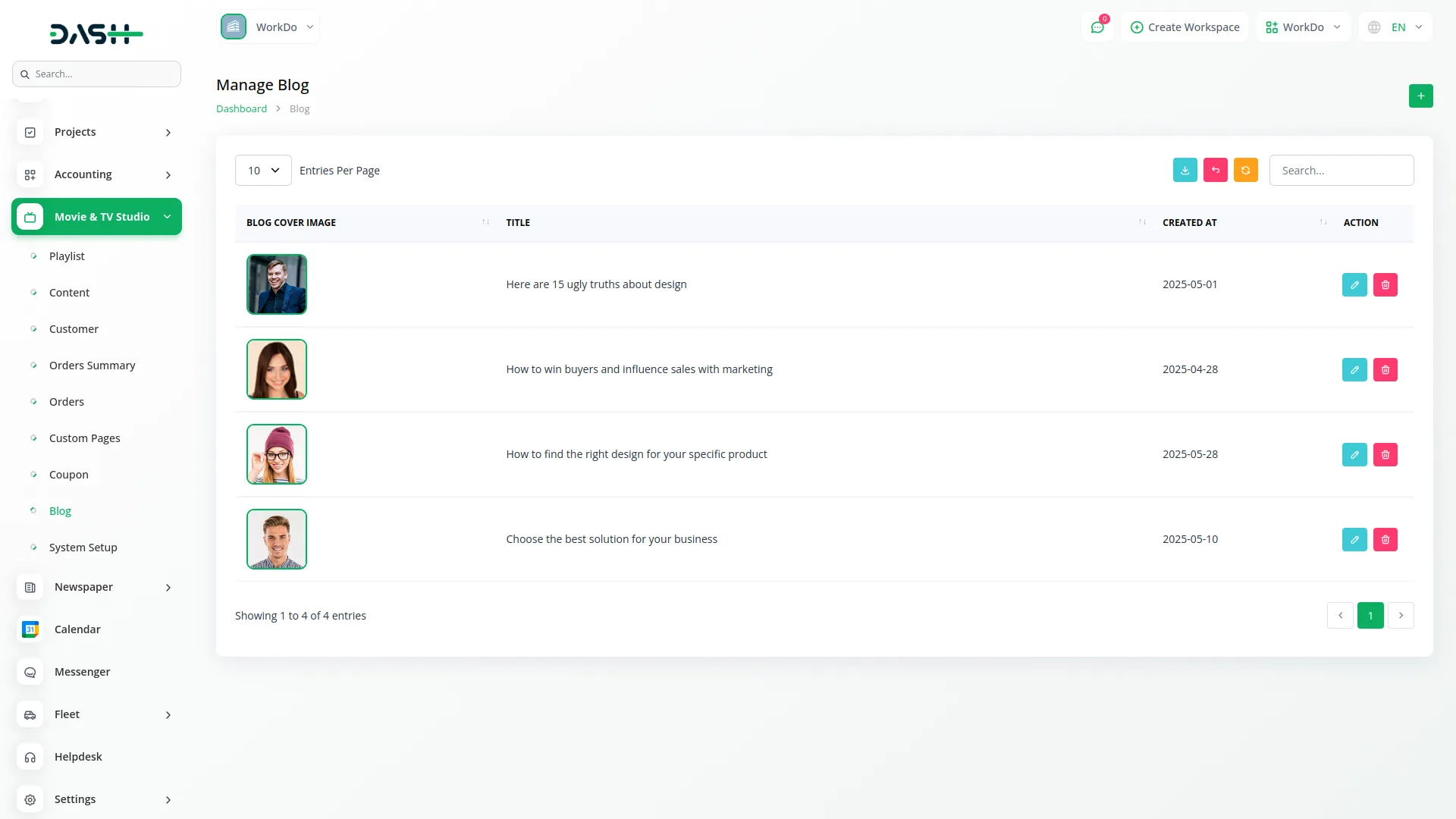
Task: Open Orders Summary in sidebar
Action: pos(92,366)
